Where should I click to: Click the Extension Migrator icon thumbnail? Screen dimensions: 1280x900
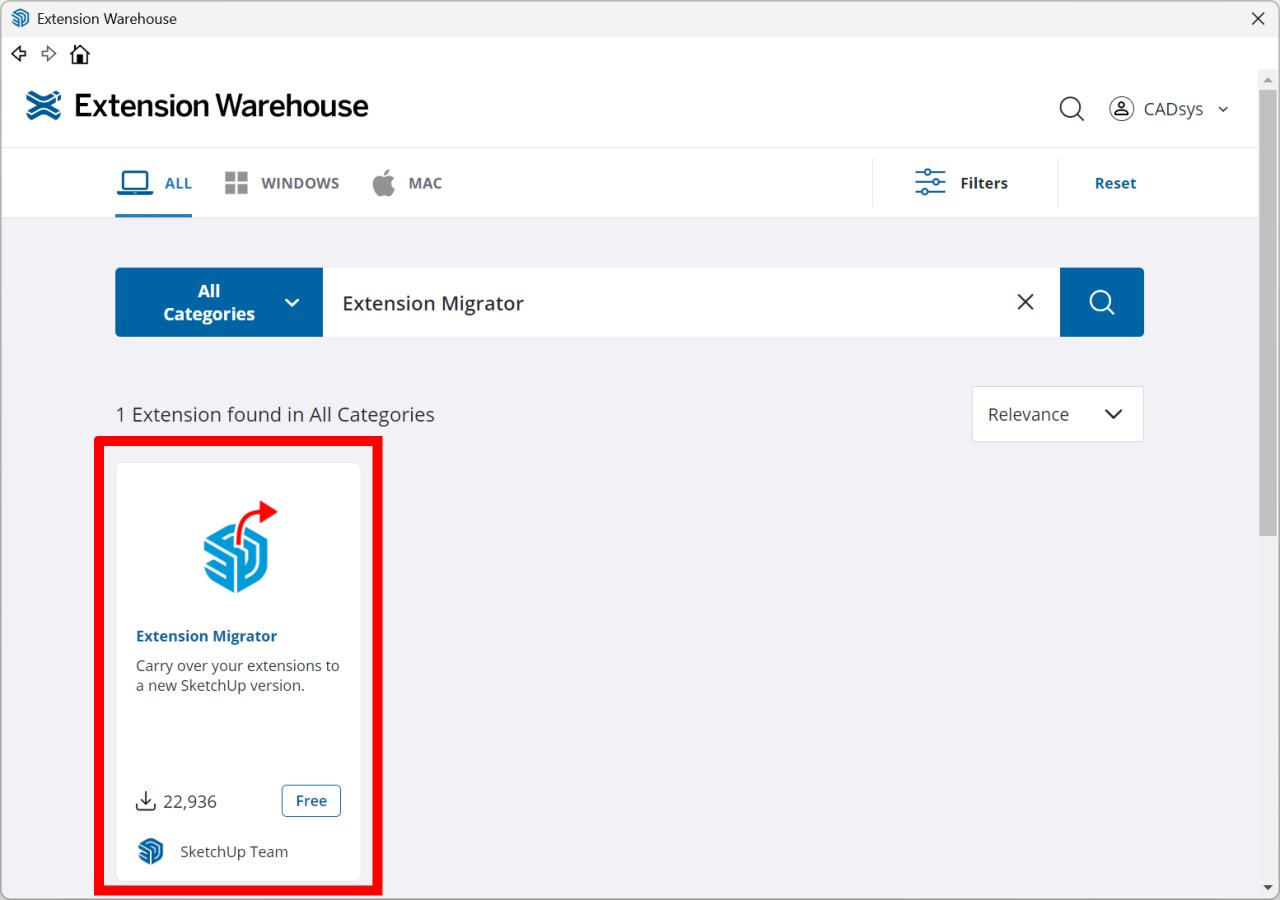pos(239,547)
